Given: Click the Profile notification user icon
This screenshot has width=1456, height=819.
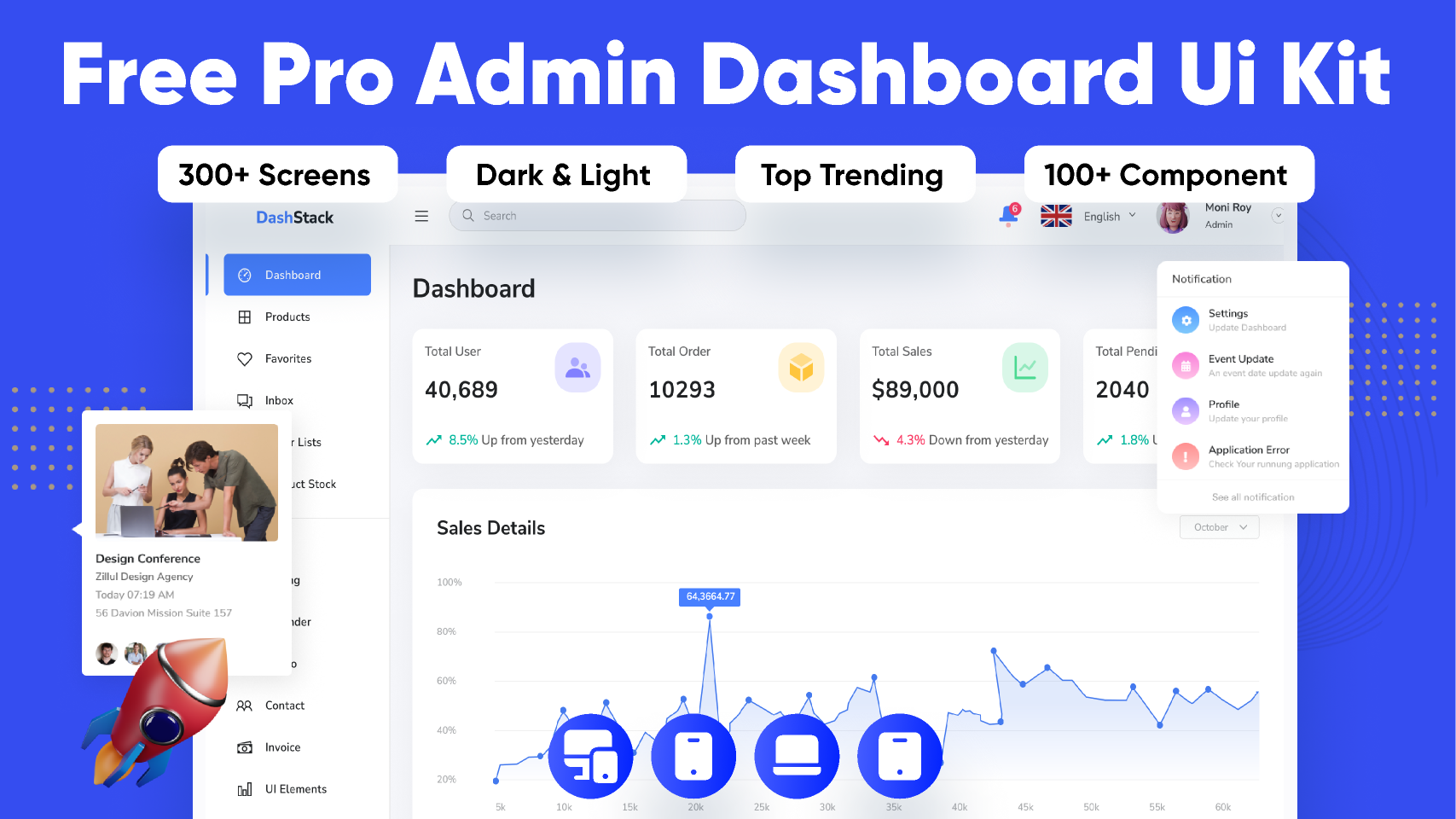Looking at the screenshot, I should tap(1185, 411).
